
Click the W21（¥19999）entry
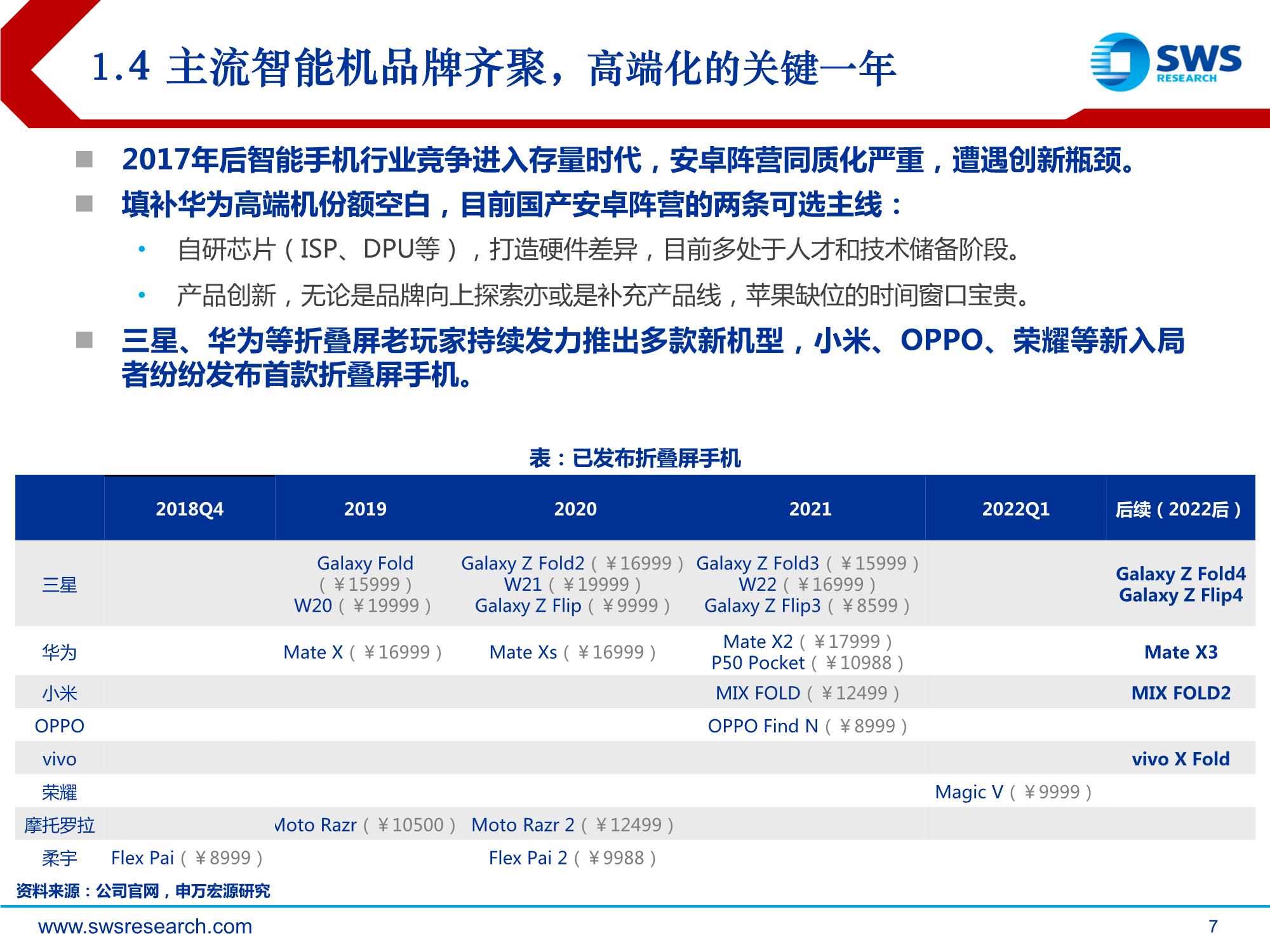point(572,584)
